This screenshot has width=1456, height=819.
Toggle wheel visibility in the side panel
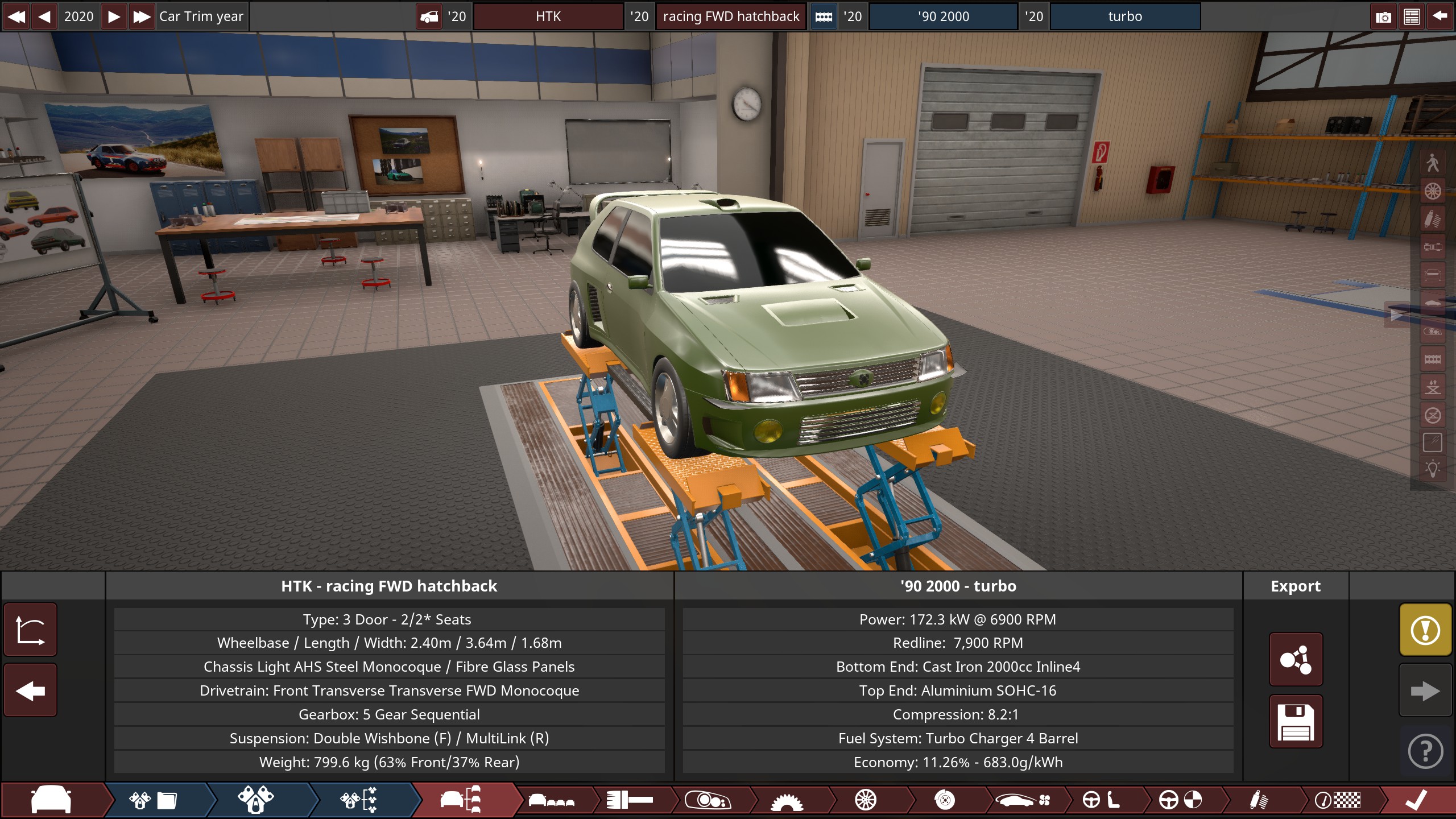(x=1433, y=191)
